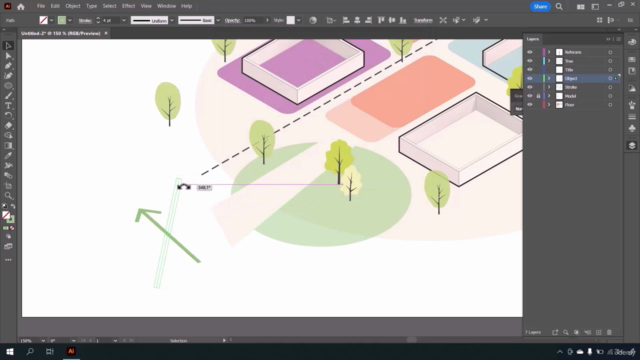Select the Curvature tool
This screenshot has height=360, width=640.
8,76
